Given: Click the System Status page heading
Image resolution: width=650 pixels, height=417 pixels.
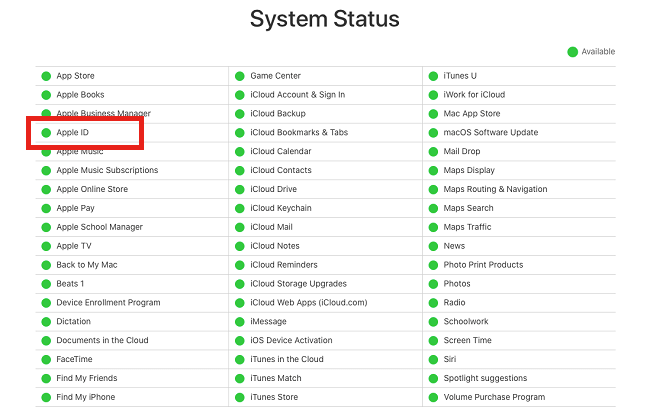Looking at the screenshot, I should coord(325,19).
